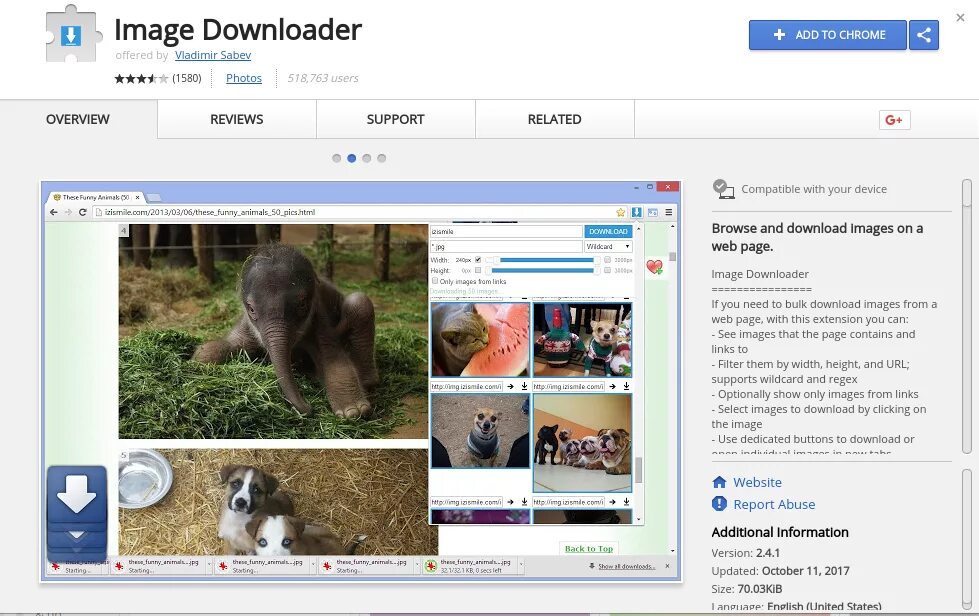Click the Report Abuse link
The width and height of the screenshot is (979, 616).
[x=774, y=504]
